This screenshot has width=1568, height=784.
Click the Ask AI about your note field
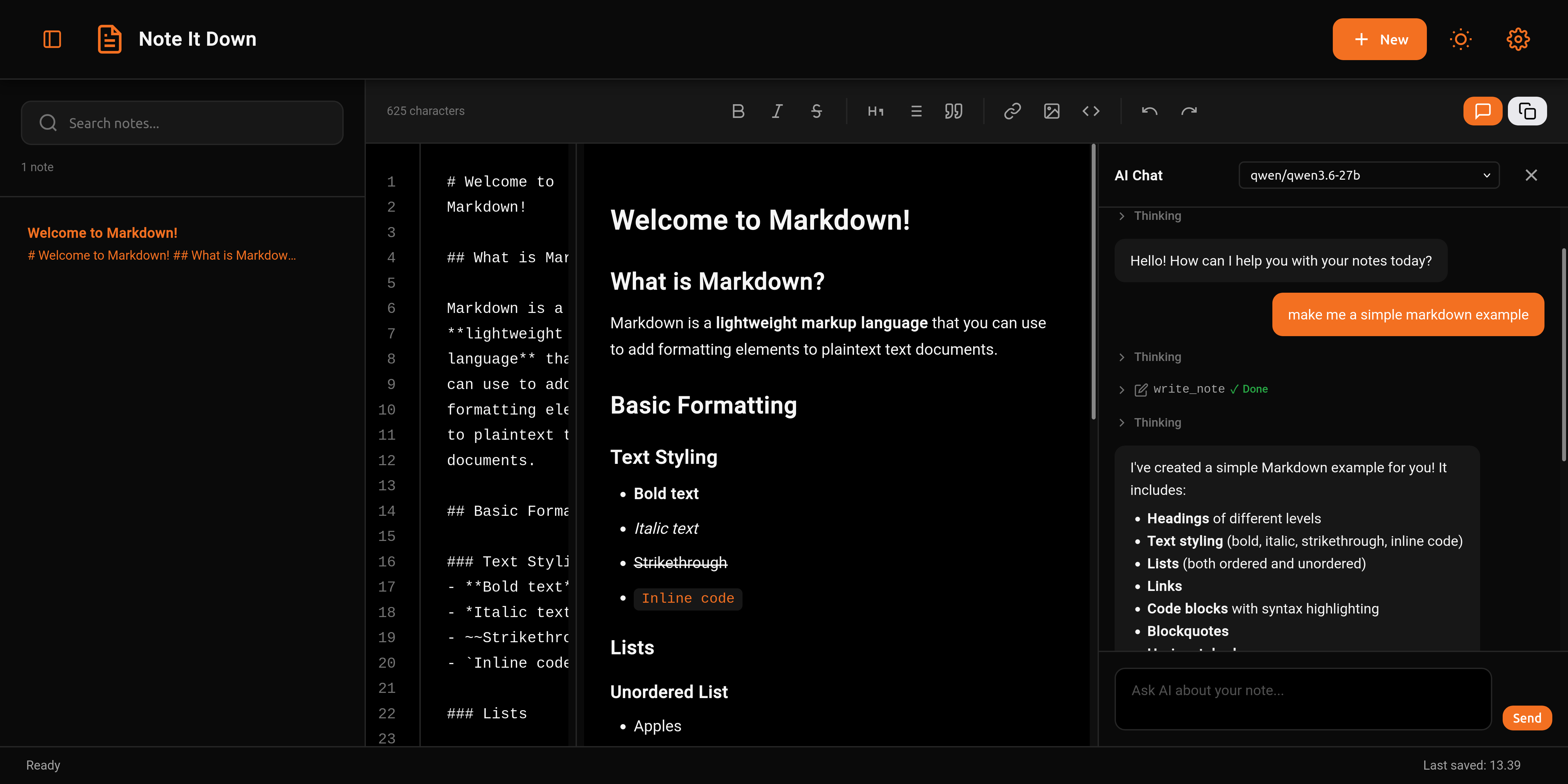point(1303,699)
